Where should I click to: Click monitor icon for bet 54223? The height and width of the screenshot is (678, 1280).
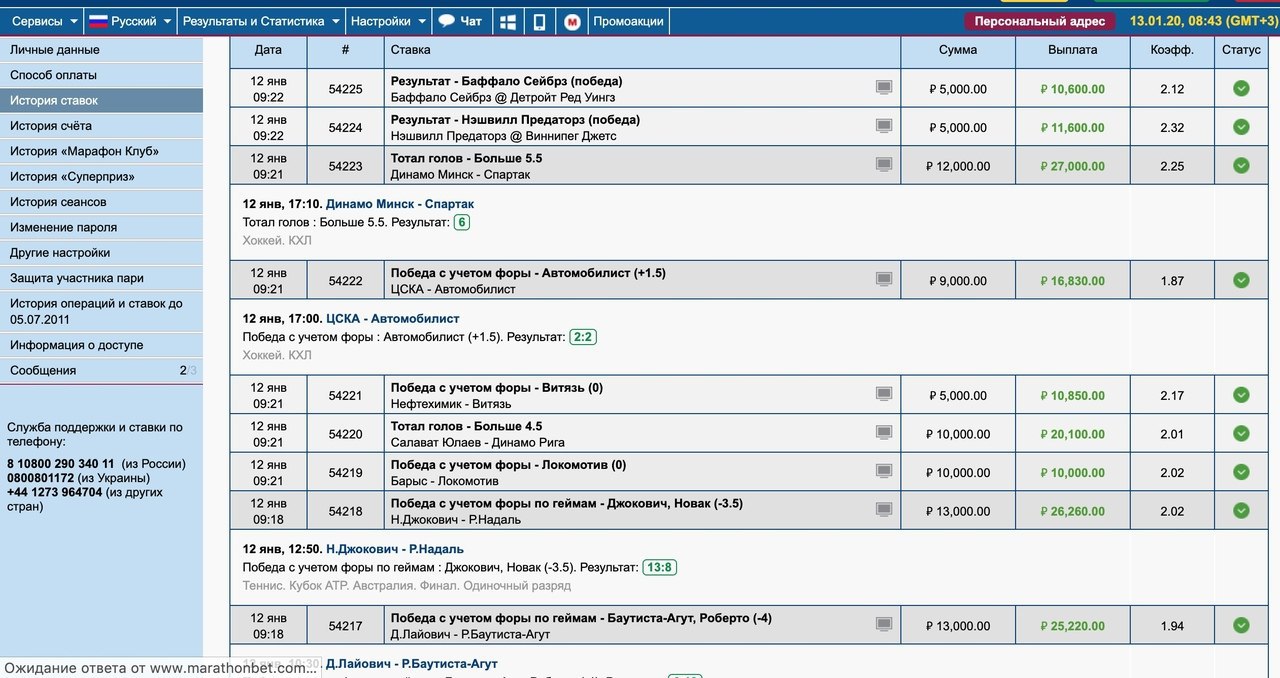click(x=884, y=165)
